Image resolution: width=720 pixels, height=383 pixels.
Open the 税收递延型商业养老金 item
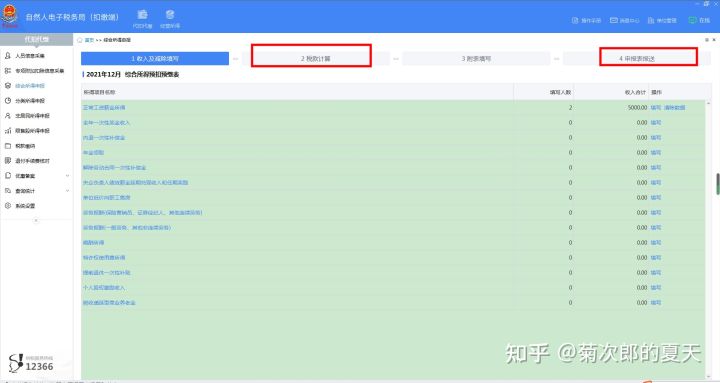click(109, 303)
